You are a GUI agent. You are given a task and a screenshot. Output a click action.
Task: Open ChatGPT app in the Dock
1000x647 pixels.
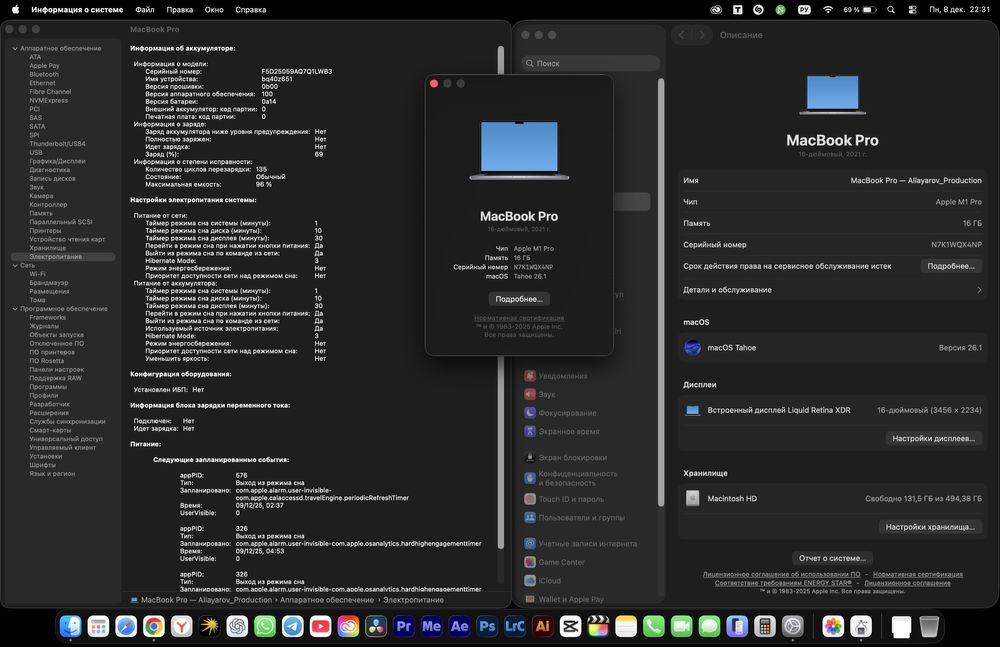237,627
